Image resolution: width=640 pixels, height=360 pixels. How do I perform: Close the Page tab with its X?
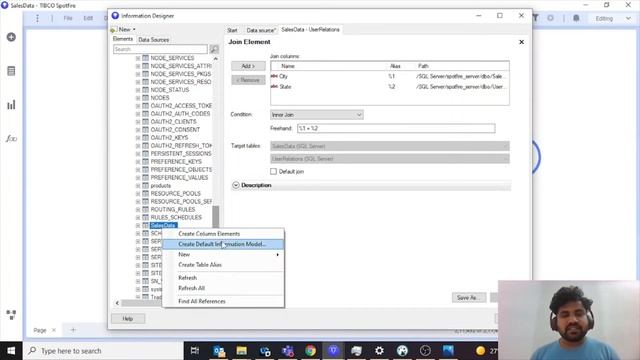pos(53,330)
